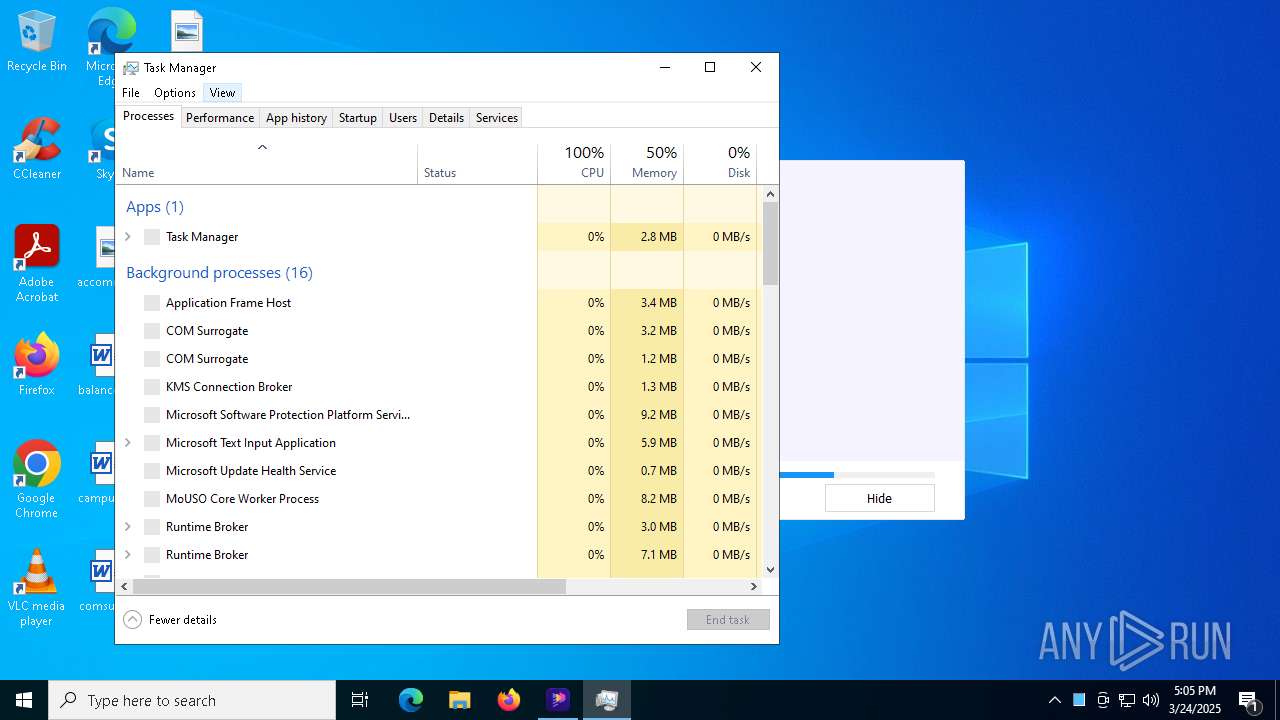
Task: Open the Options menu
Action: coord(175,93)
